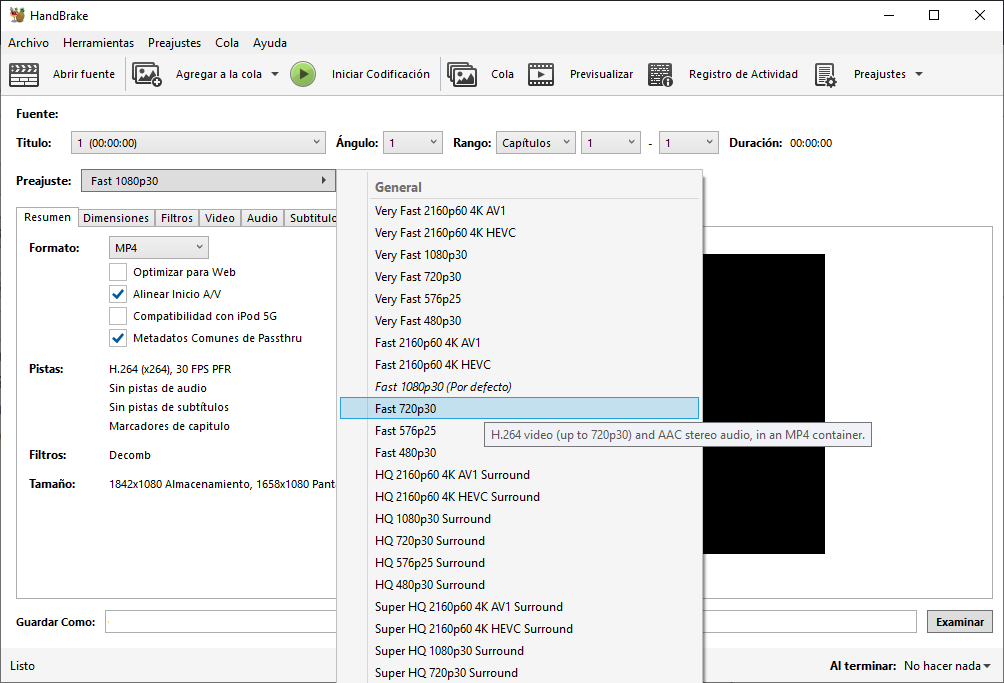The width and height of the screenshot is (1004, 683).
Task: Open the ending chapter dropdown
Action: (x=689, y=143)
